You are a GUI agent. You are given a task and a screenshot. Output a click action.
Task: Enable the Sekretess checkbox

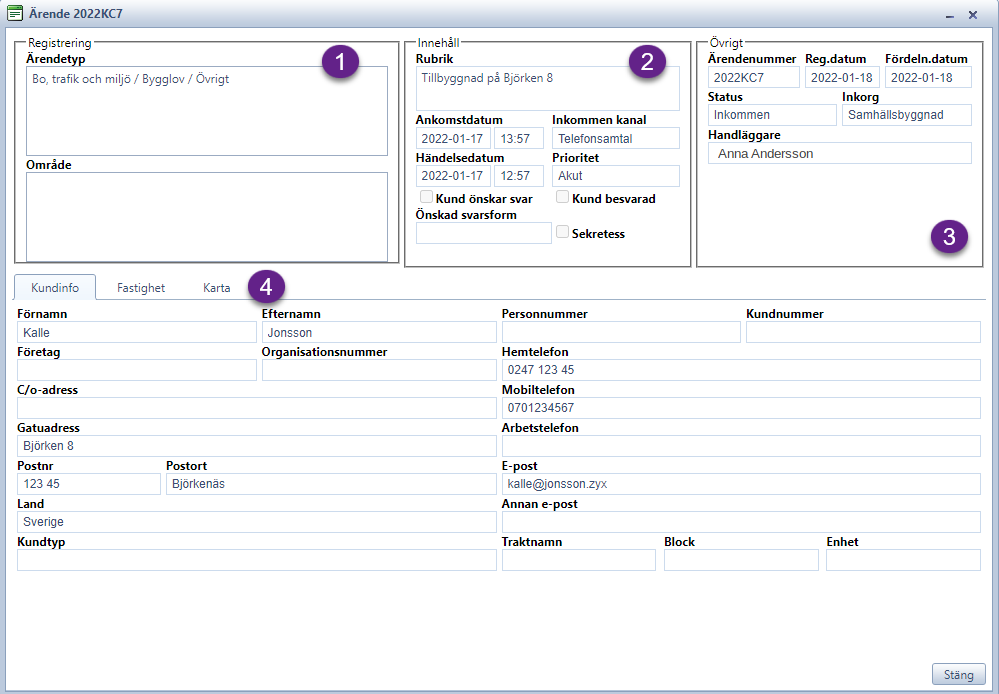tap(563, 232)
